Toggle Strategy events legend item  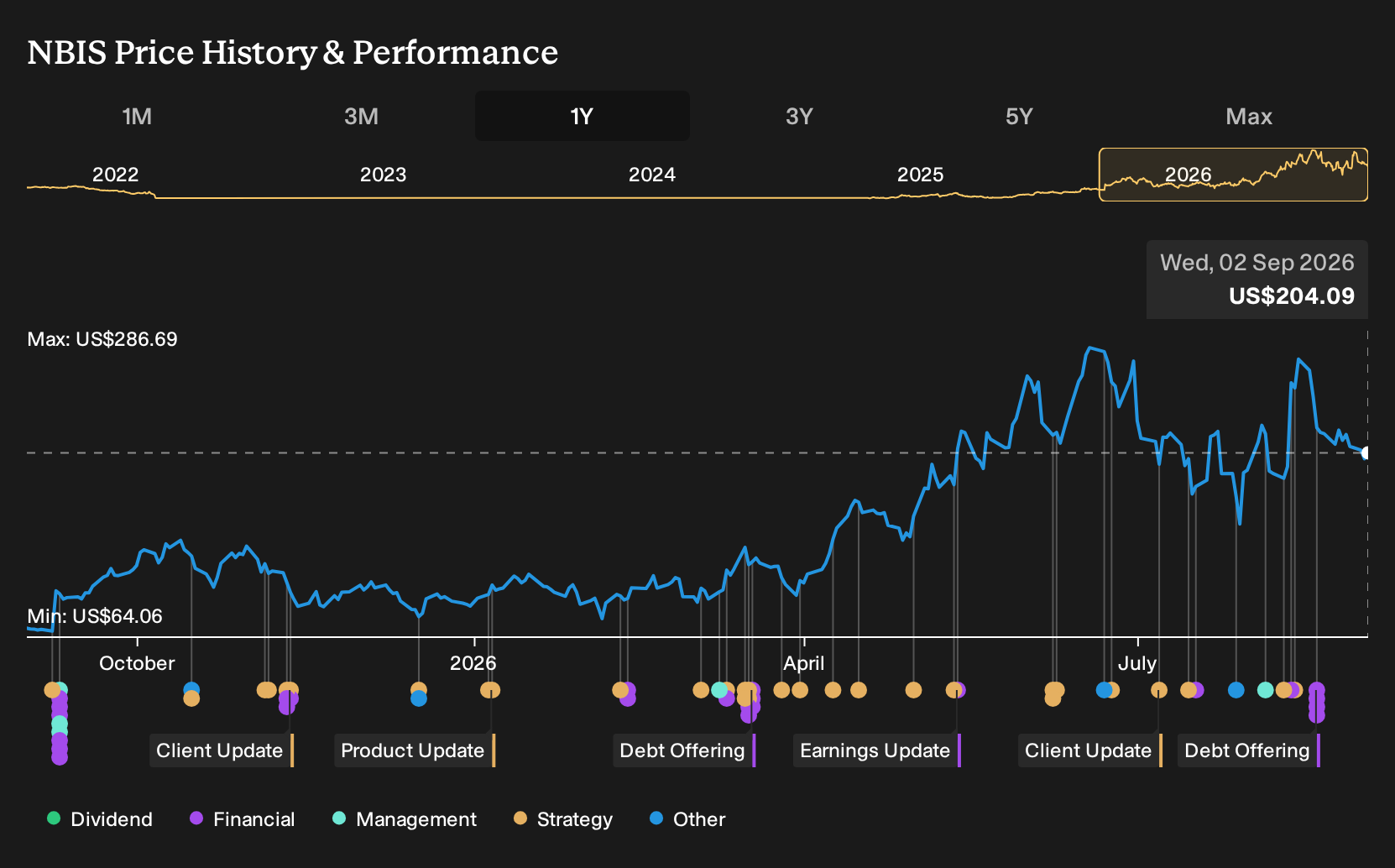pos(563,819)
